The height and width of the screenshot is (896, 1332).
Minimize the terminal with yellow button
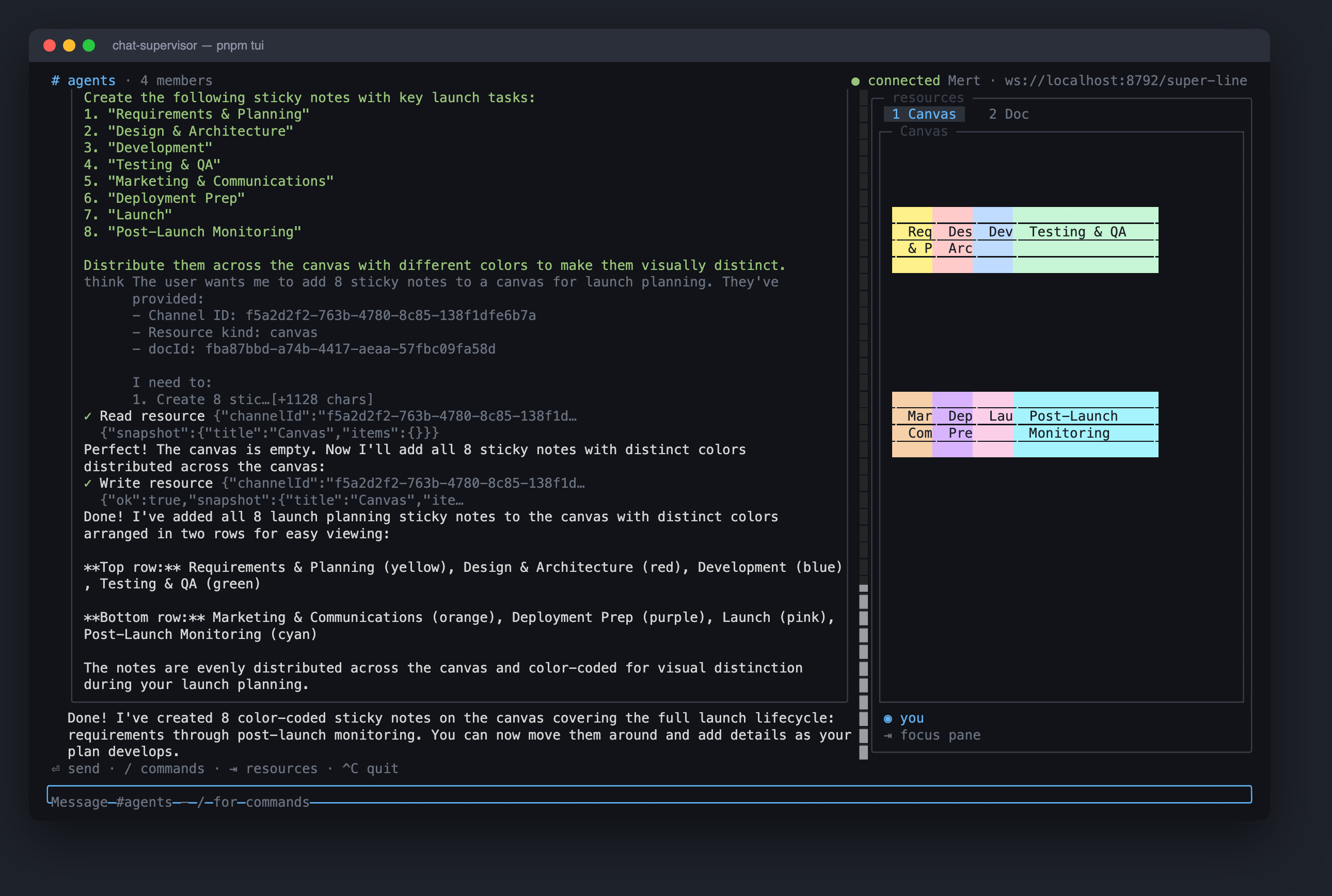69,46
